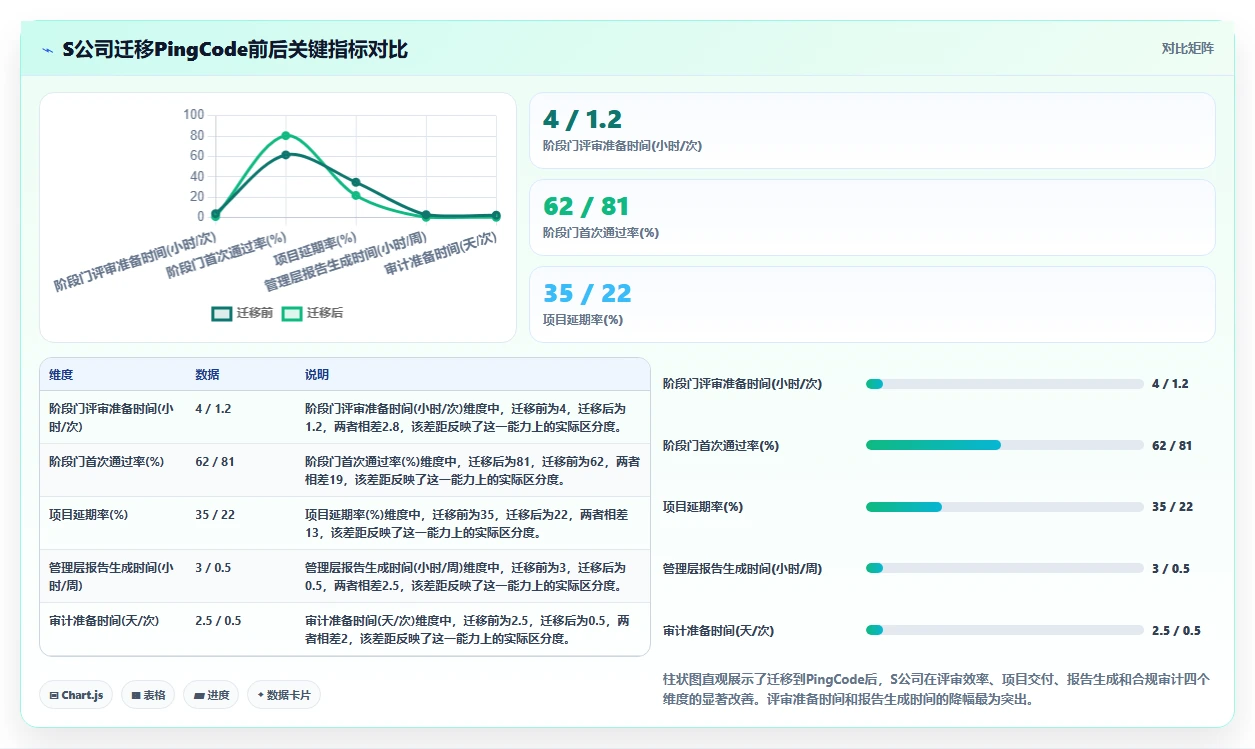Select the 表格 tag chip
Screen dimensions: 1255x749
148,695
